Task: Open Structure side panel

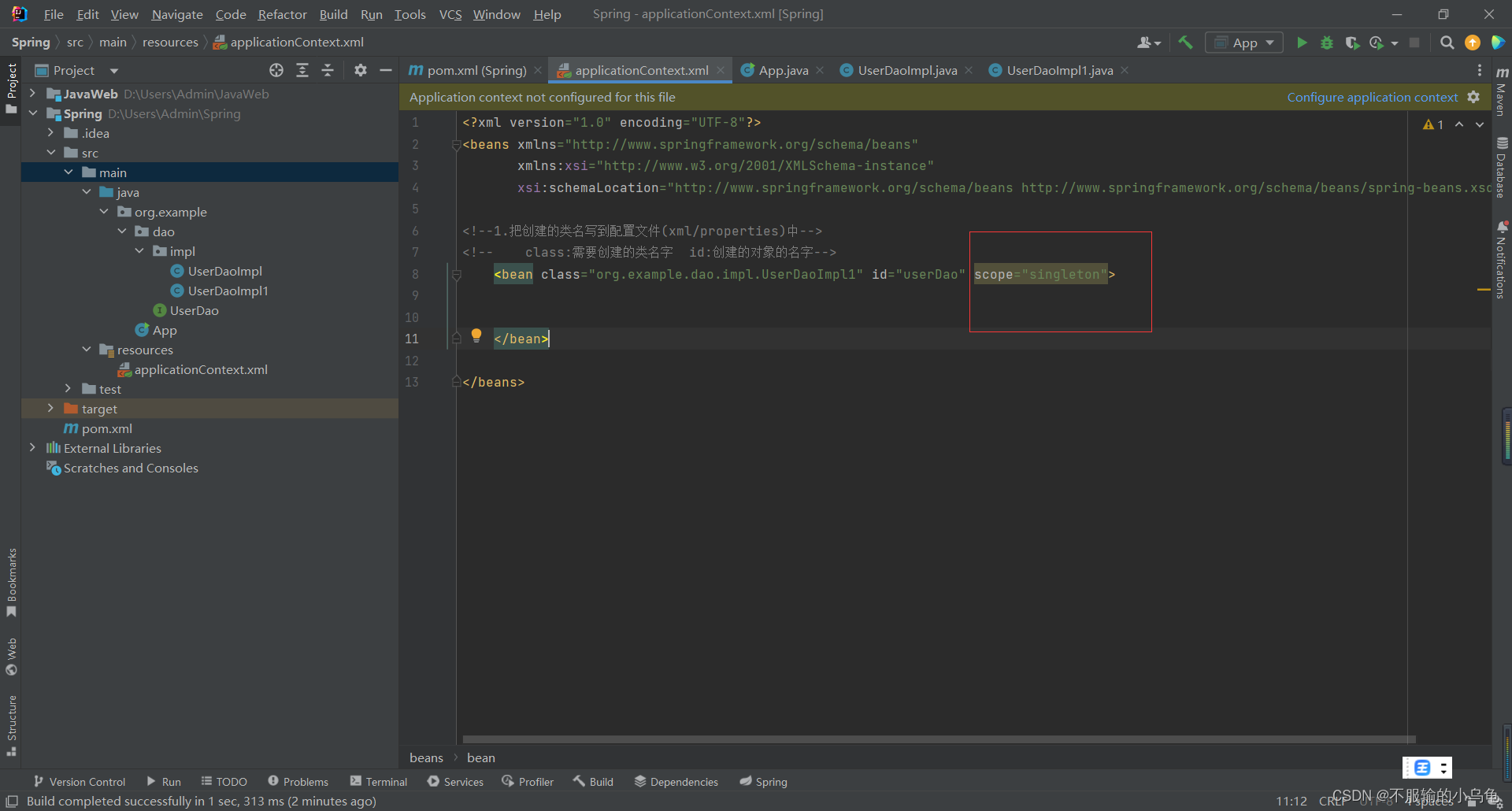Action: tap(11, 725)
